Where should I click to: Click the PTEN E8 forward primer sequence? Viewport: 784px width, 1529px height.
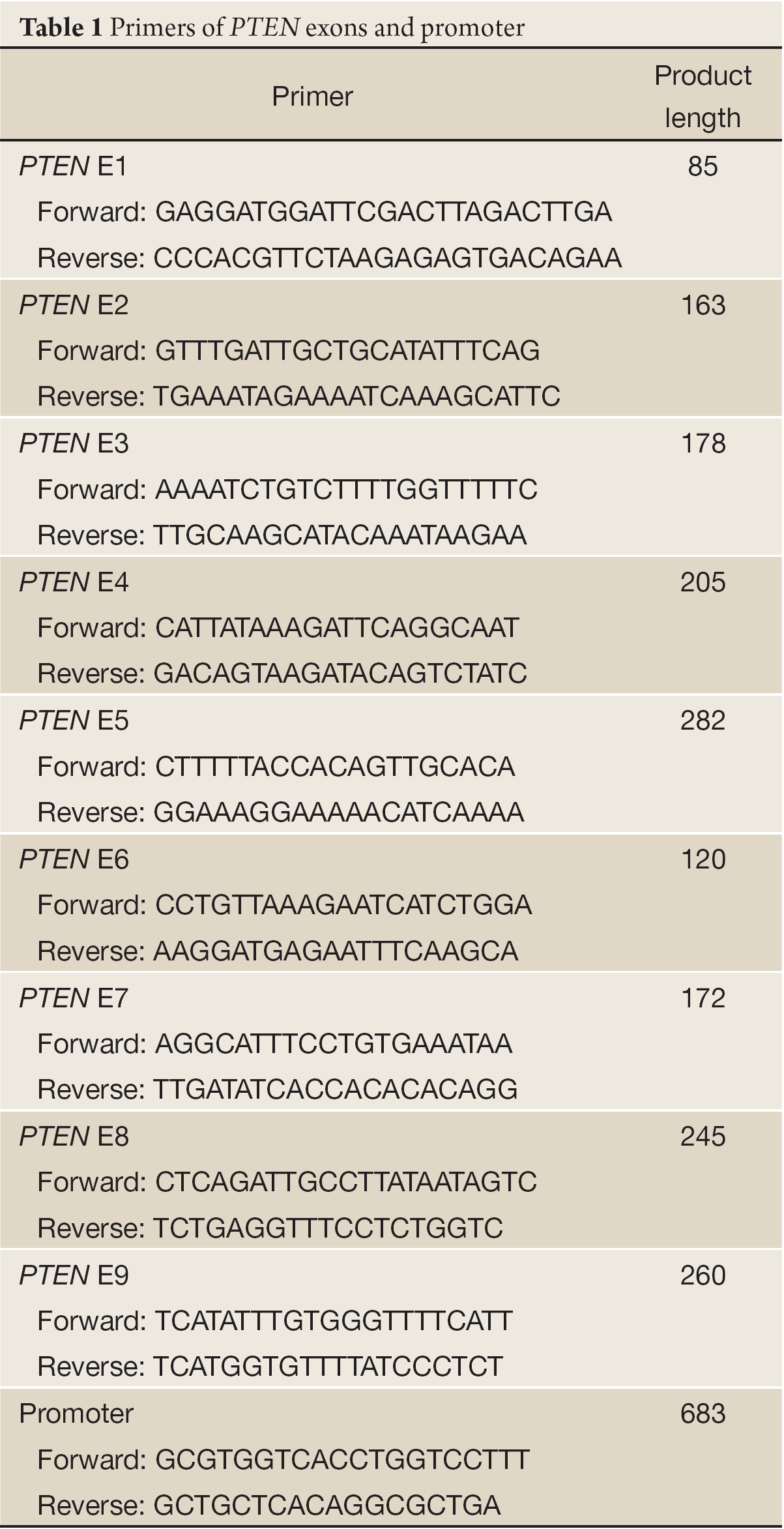[346, 1181]
